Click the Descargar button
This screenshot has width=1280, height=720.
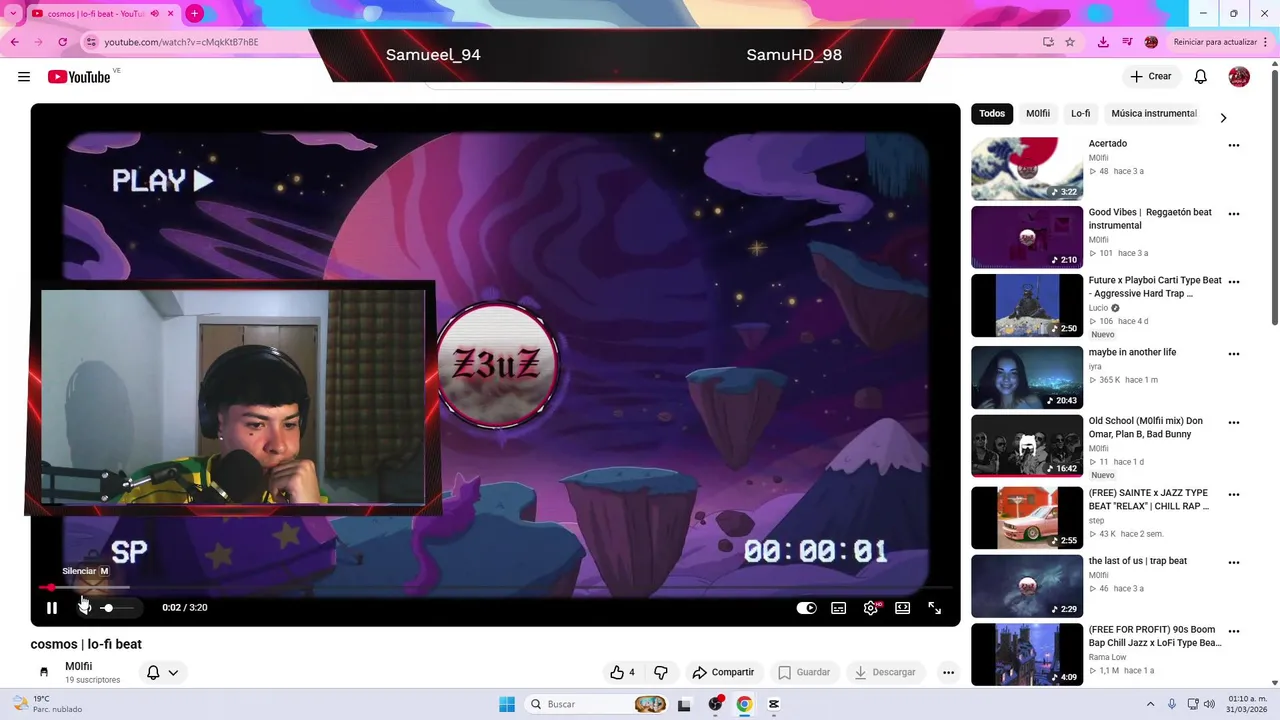(885, 672)
